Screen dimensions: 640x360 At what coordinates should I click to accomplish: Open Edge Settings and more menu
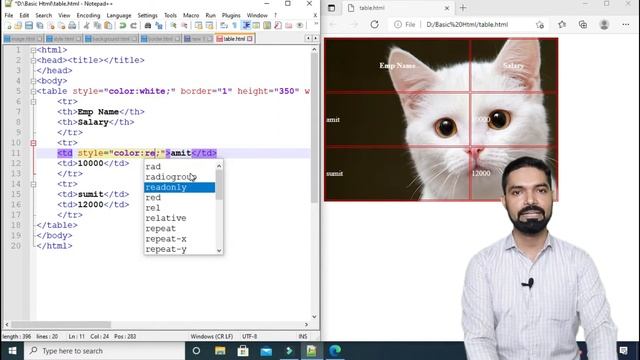pos(625,24)
